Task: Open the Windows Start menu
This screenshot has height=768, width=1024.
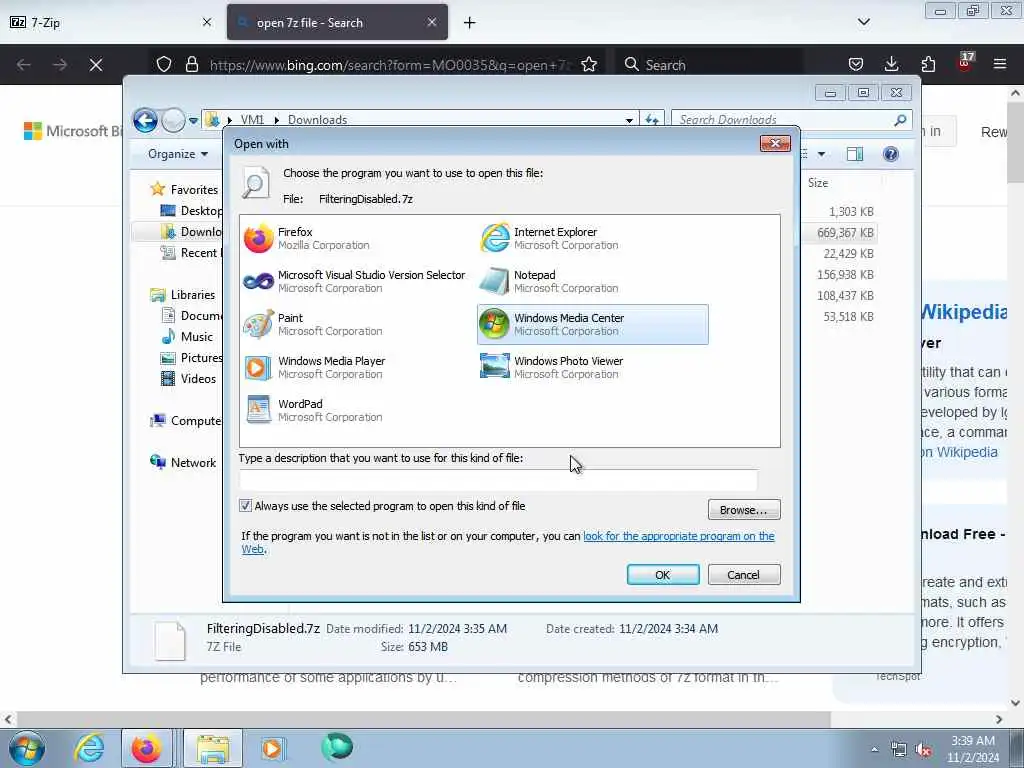Action: click(x=27, y=748)
